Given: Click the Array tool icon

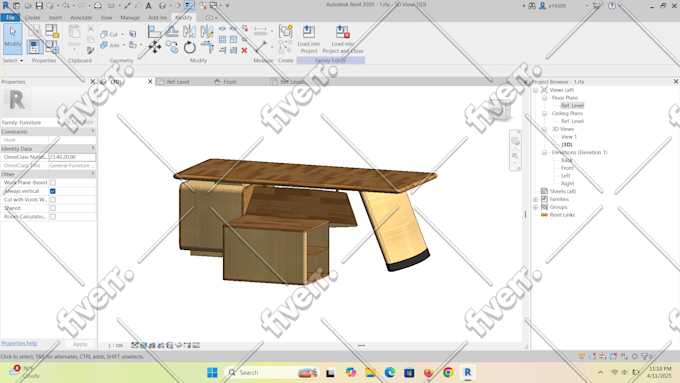Looking at the screenshot, I should tap(222, 39).
